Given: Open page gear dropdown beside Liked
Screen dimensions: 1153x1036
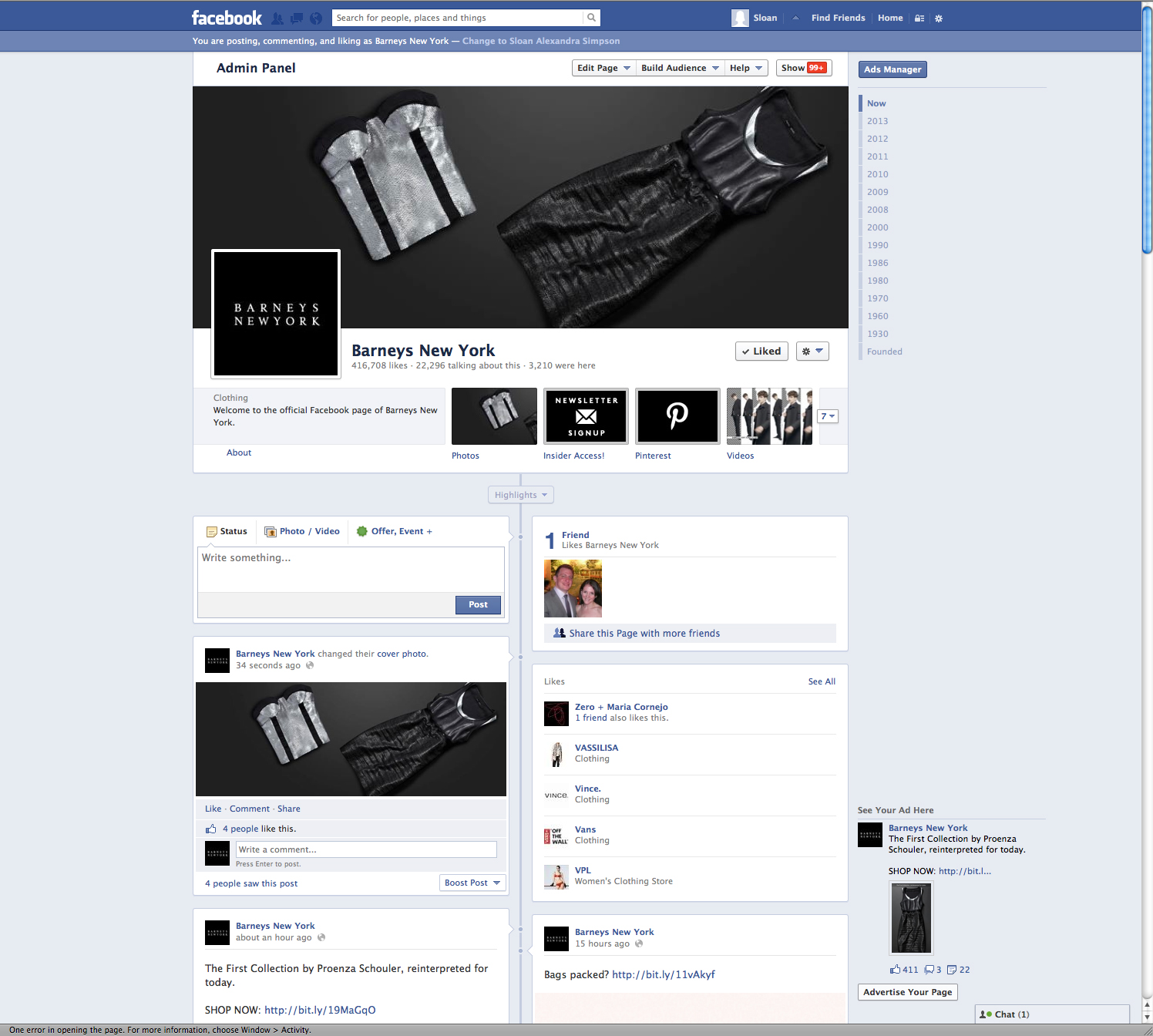Looking at the screenshot, I should (812, 351).
